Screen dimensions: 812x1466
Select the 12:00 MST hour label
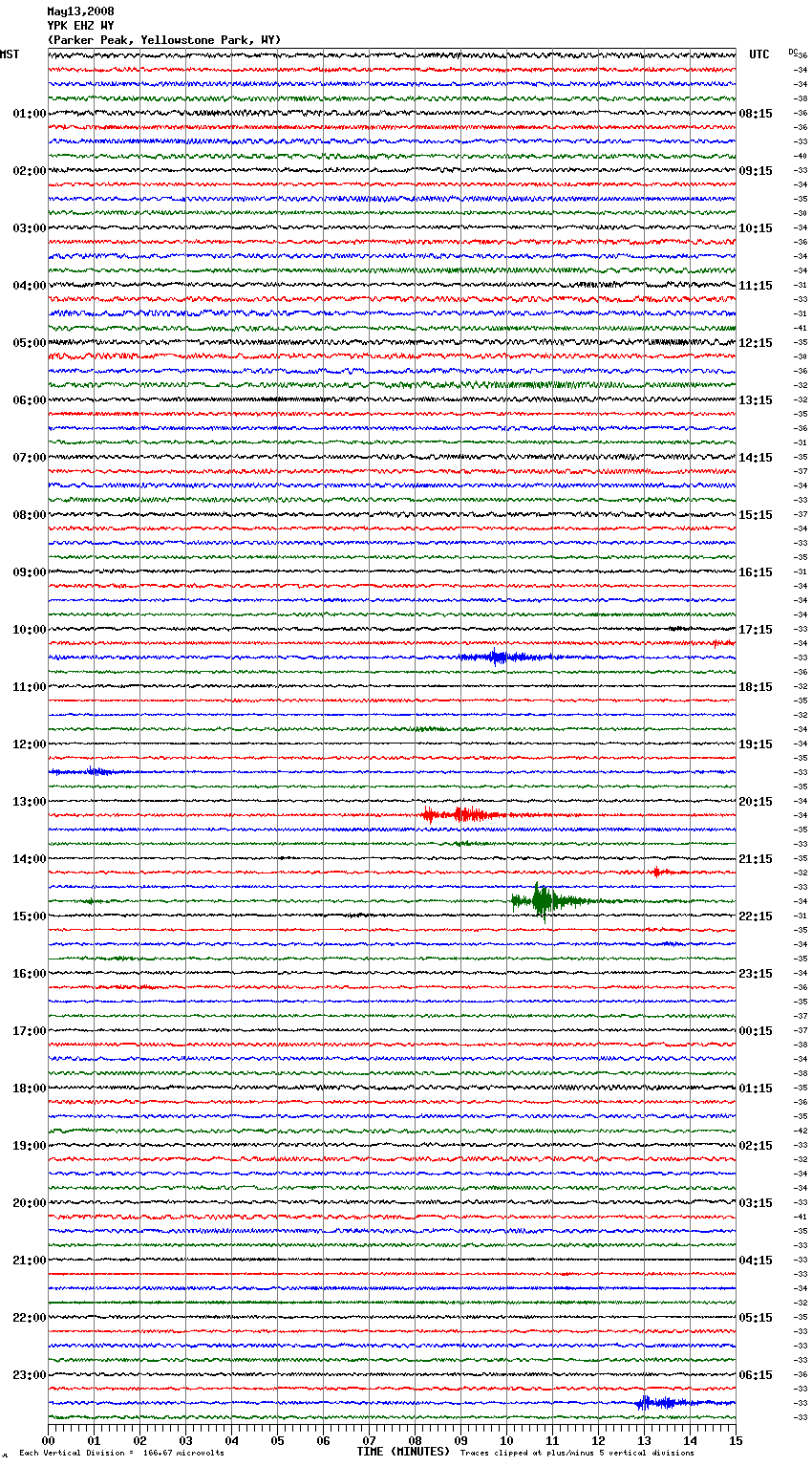click(30, 744)
